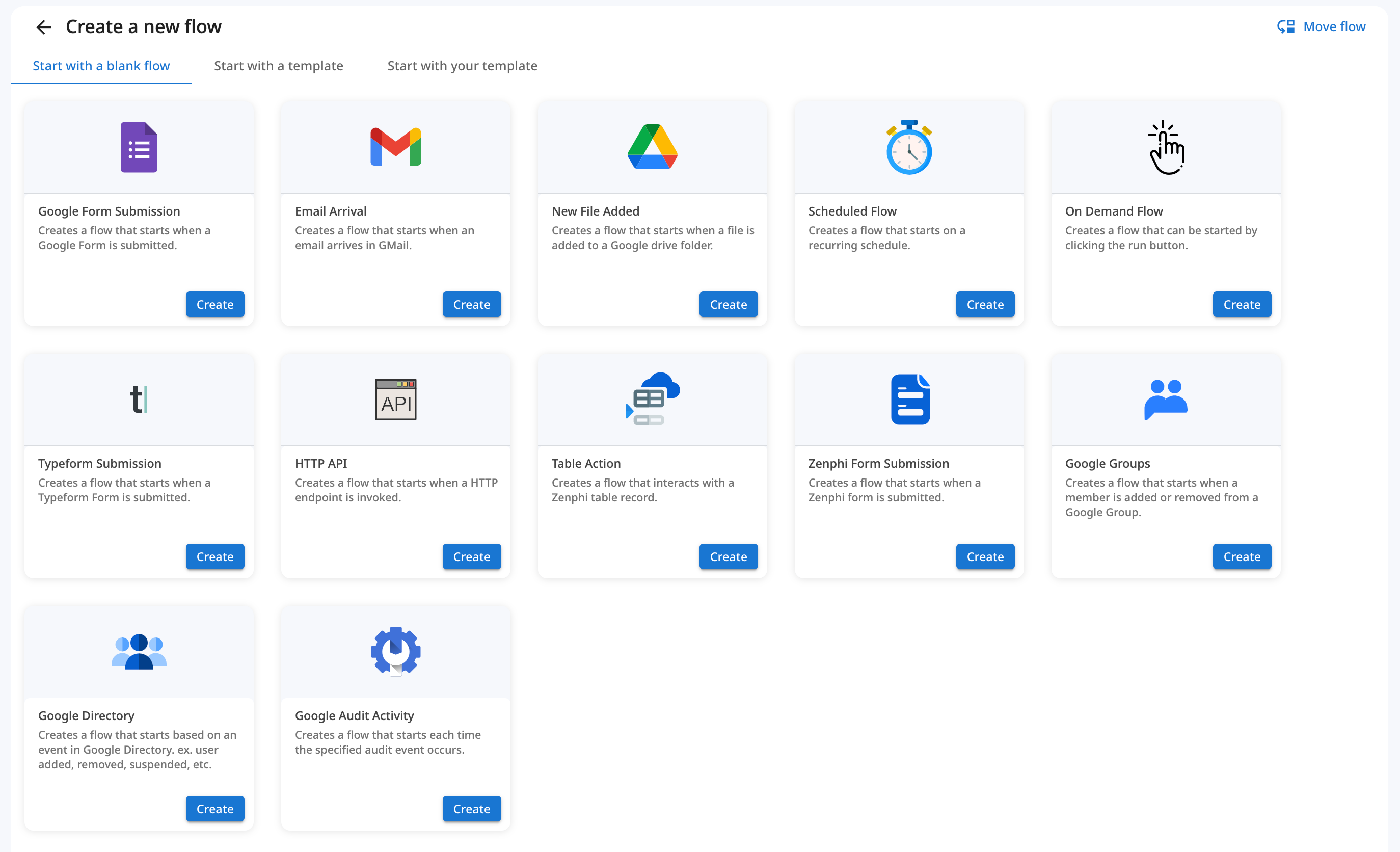Click the Google Directory users icon
This screenshot has height=852, width=1400.
tap(139, 651)
